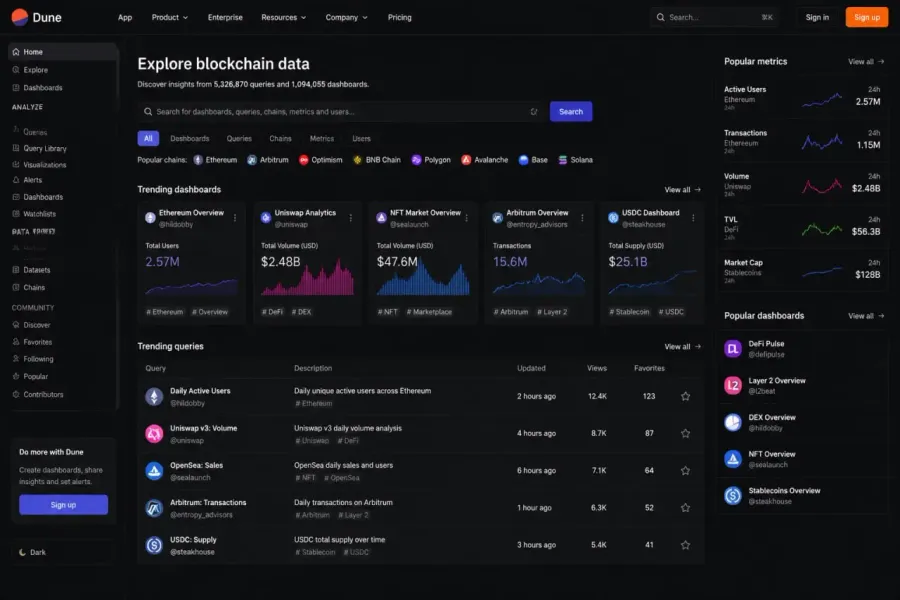
Task: Favorite the Daily Active Users query star
Action: click(685, 396)
